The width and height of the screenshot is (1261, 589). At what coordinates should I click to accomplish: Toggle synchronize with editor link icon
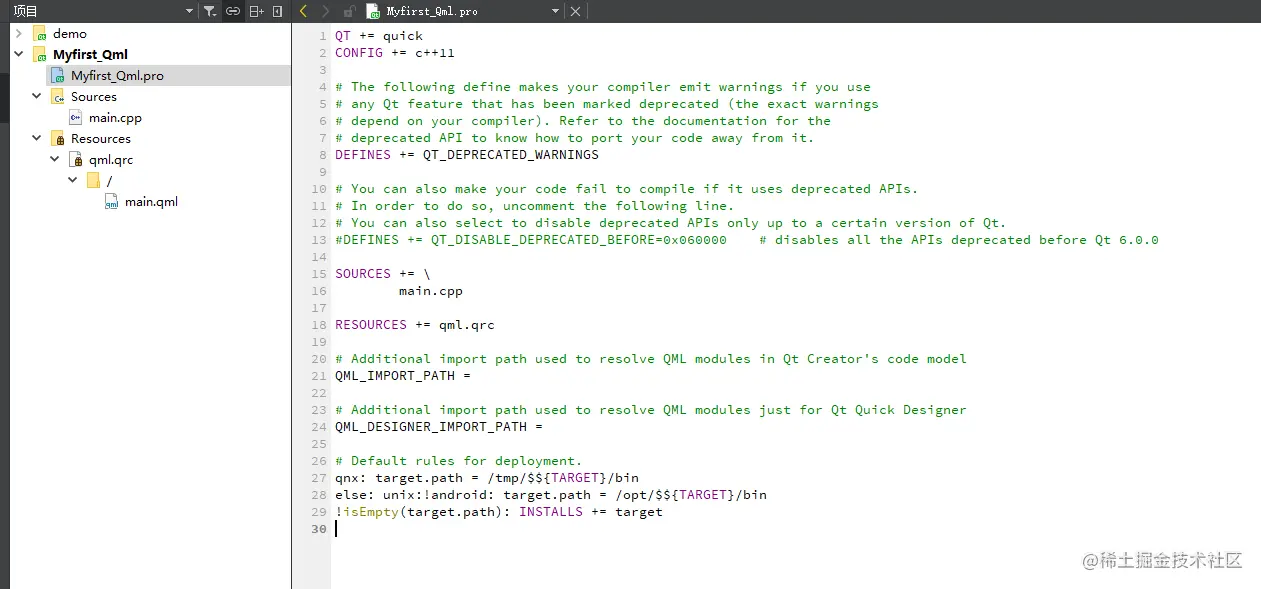232,11
